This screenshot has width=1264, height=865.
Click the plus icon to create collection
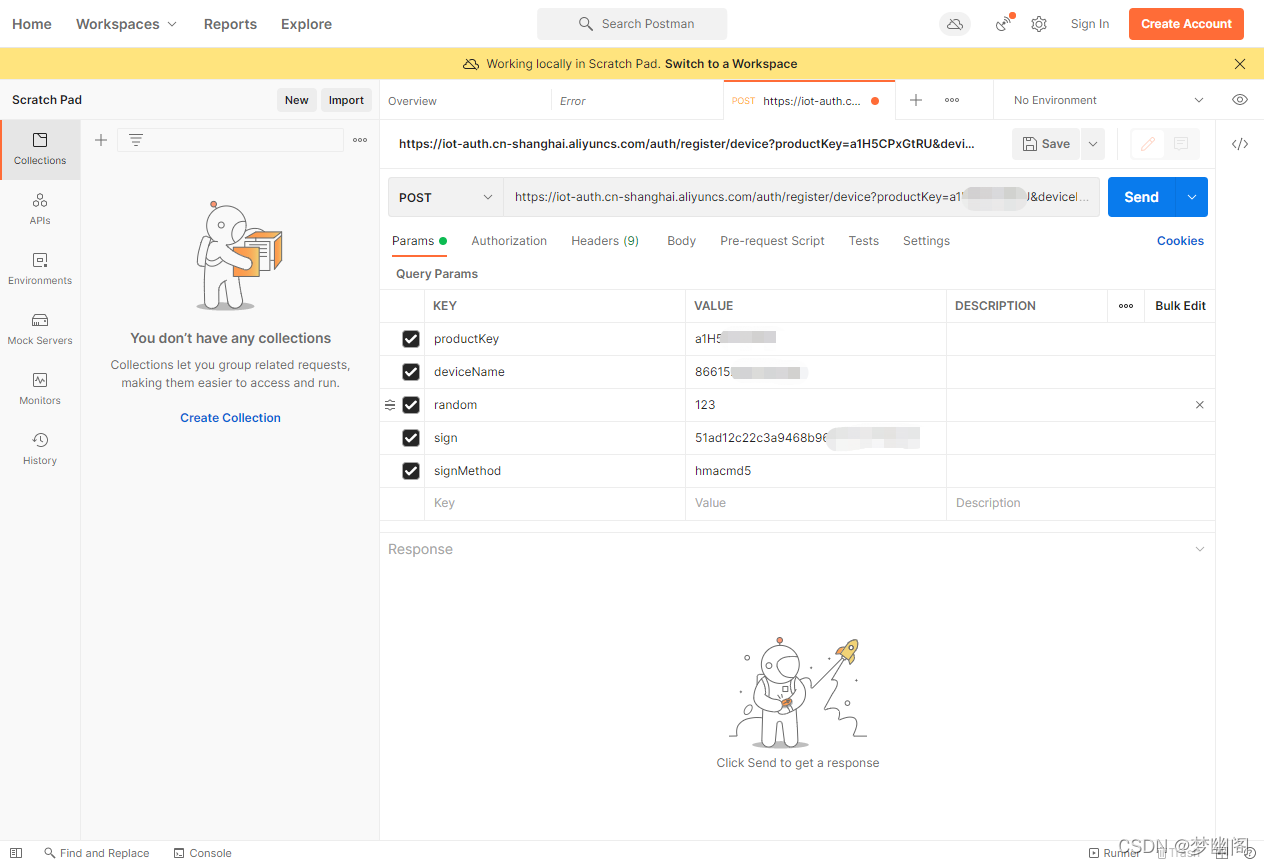[101, 140]
